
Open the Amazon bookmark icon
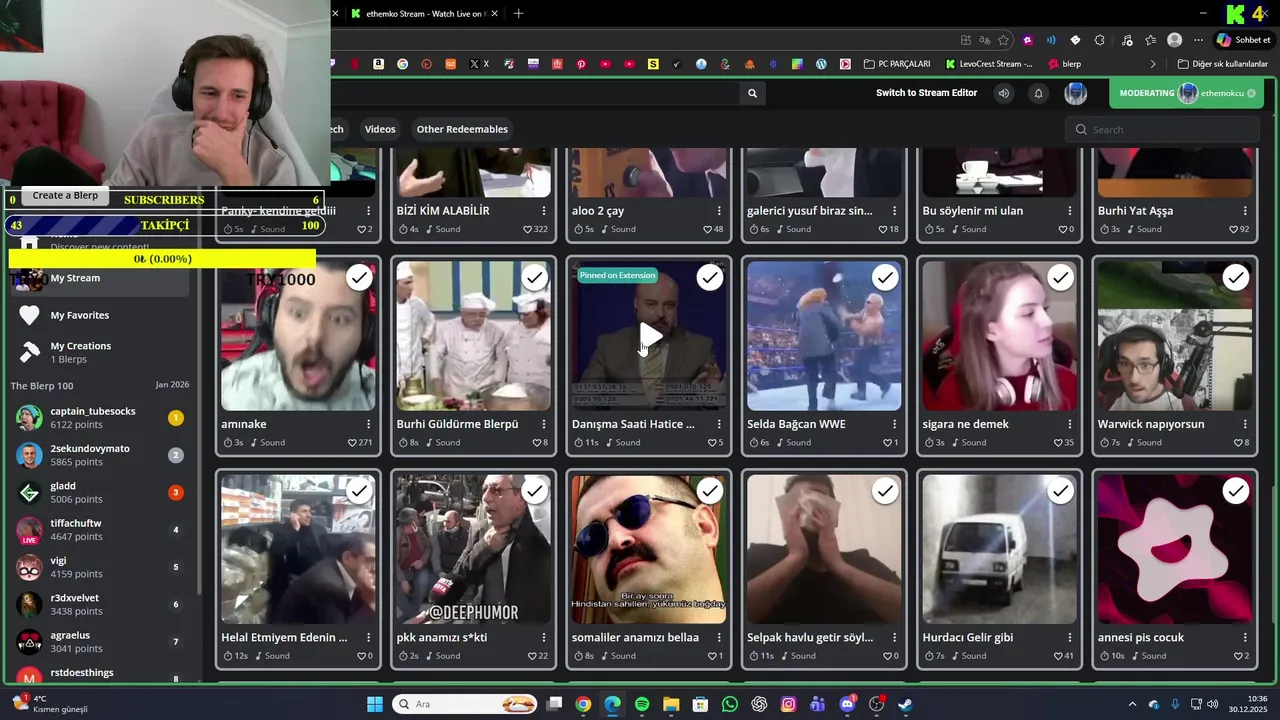pyautogui.click(x=379, y=64)
